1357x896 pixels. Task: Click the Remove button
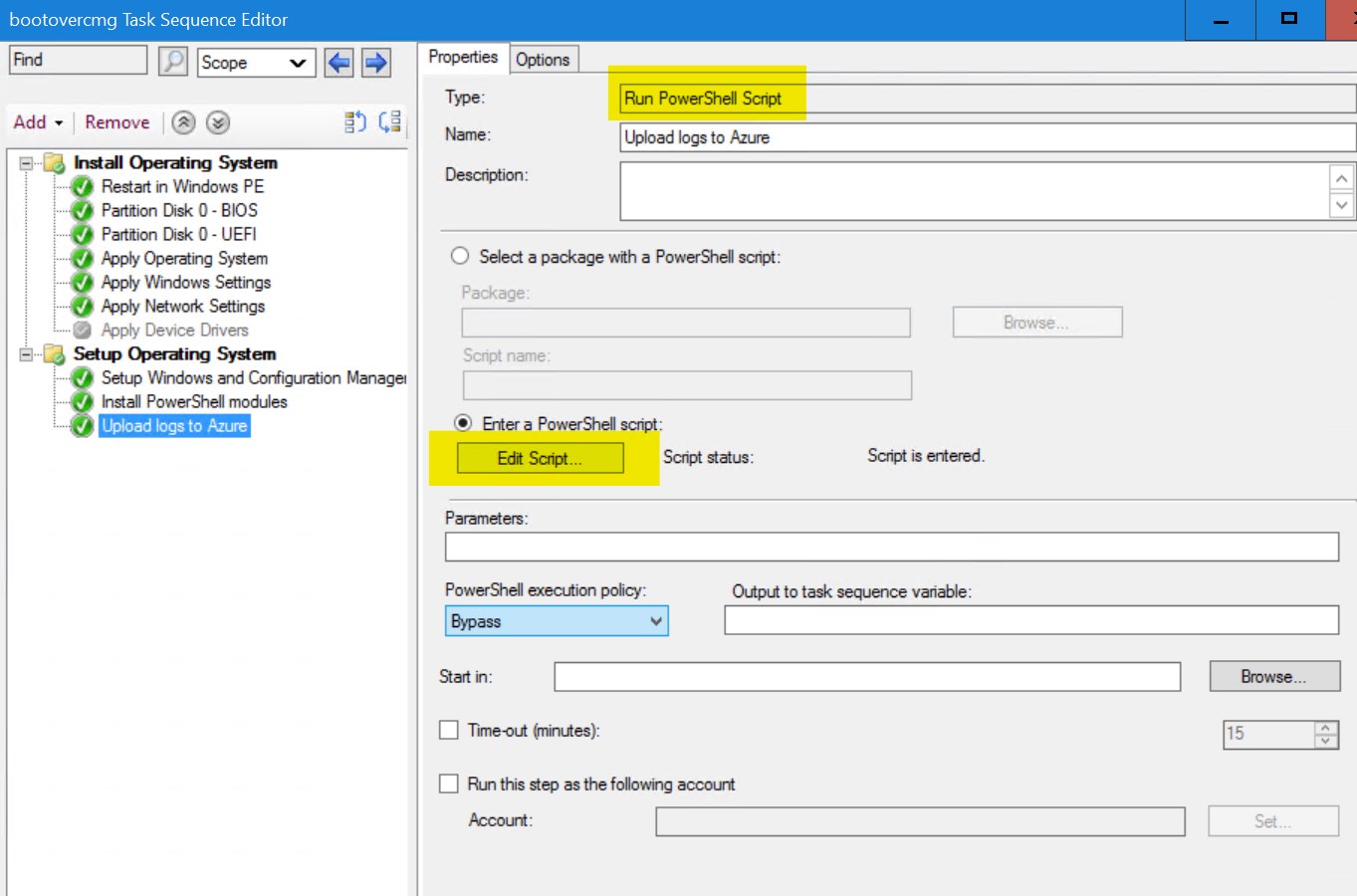117,122
